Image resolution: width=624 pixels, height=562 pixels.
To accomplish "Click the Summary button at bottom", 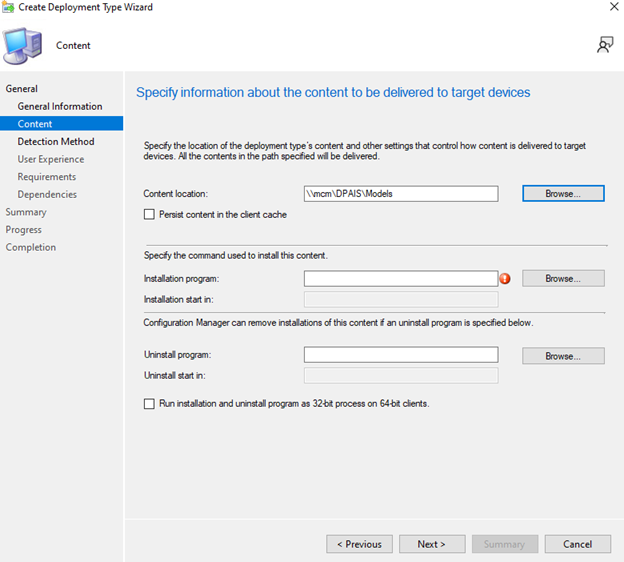I will click(x=505, y=544).
